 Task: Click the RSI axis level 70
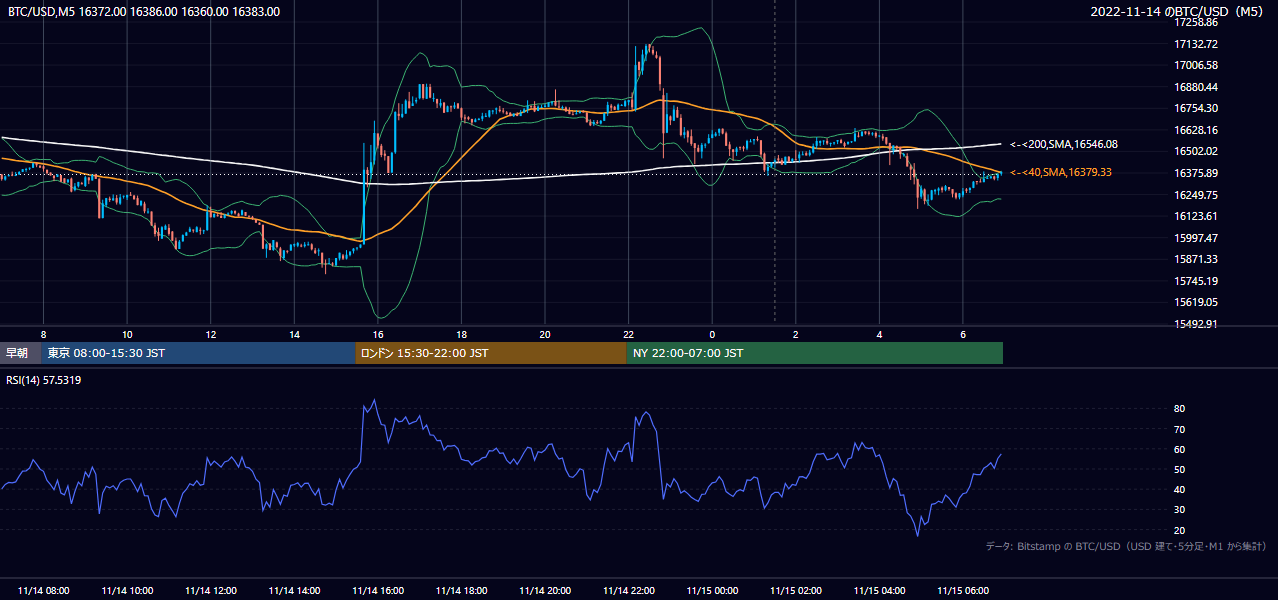click(x=1180, y=429)
